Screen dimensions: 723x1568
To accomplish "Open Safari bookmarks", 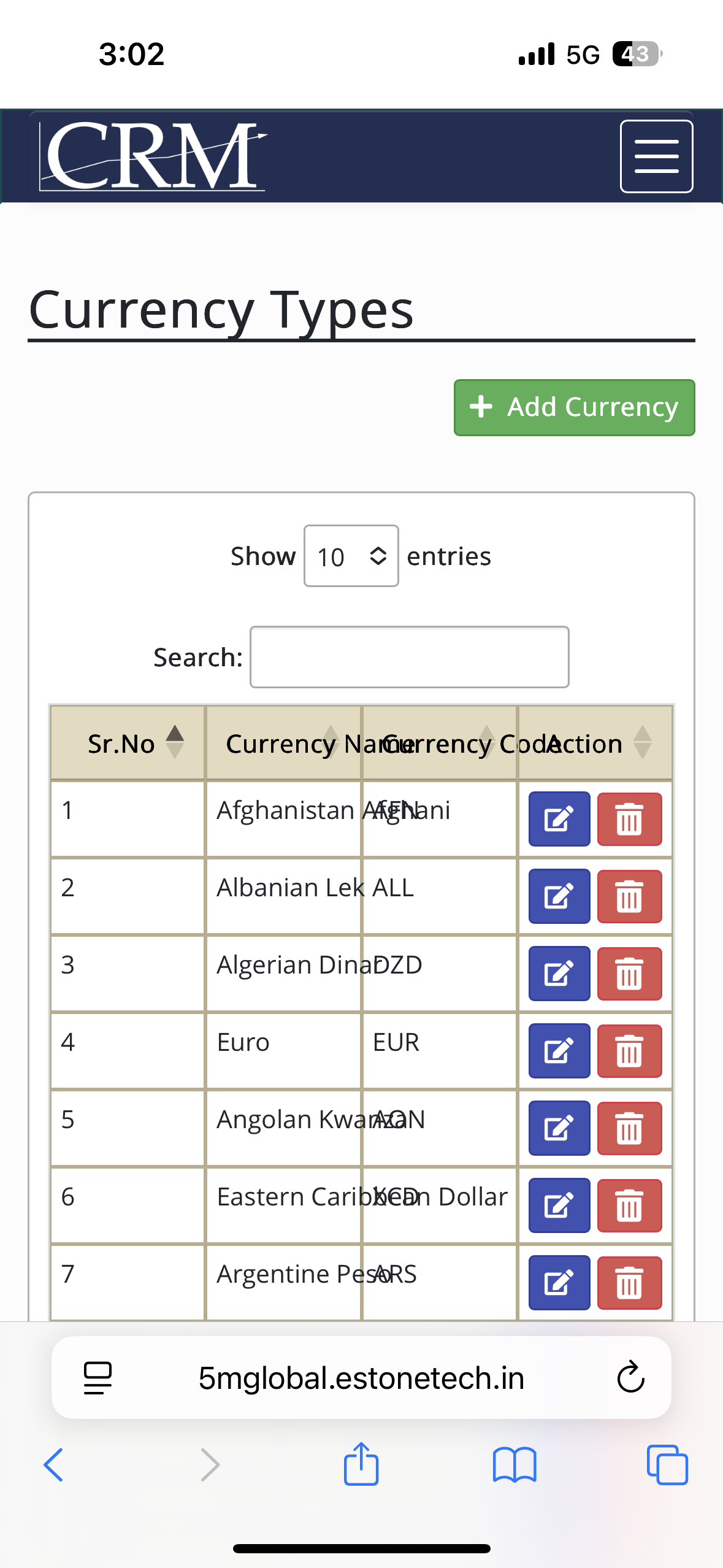I will tap(515, 1464).
